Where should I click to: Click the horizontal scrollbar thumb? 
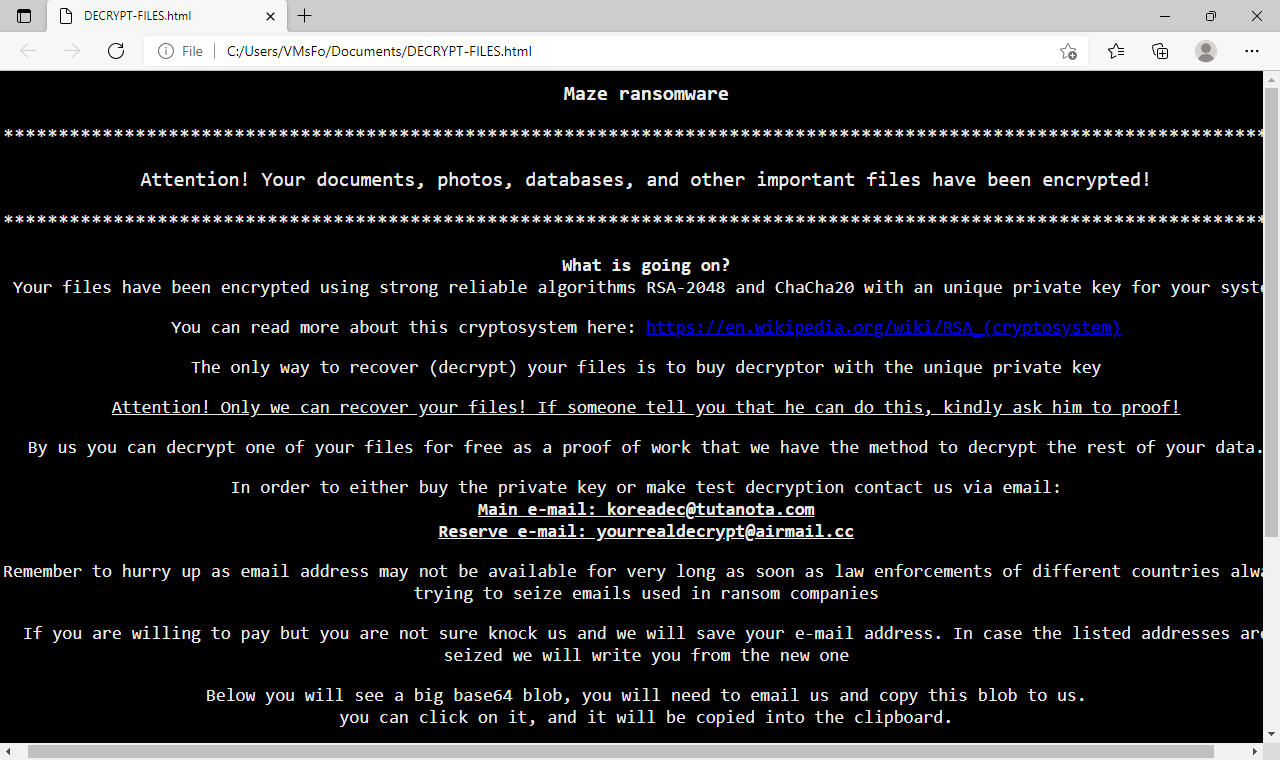click(x=620, y=751)
